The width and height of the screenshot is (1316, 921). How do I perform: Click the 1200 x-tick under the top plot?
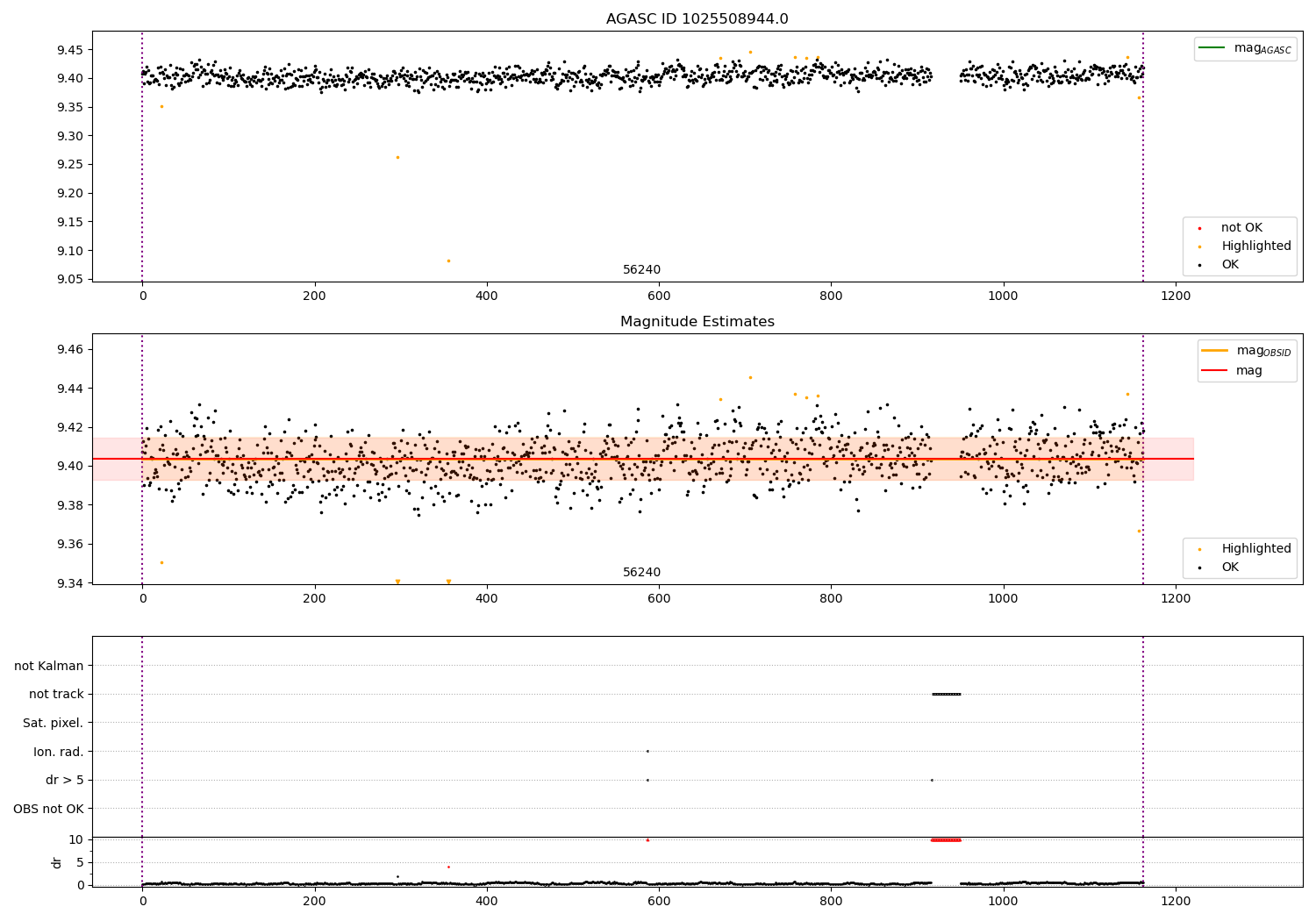pos(1176,296)
